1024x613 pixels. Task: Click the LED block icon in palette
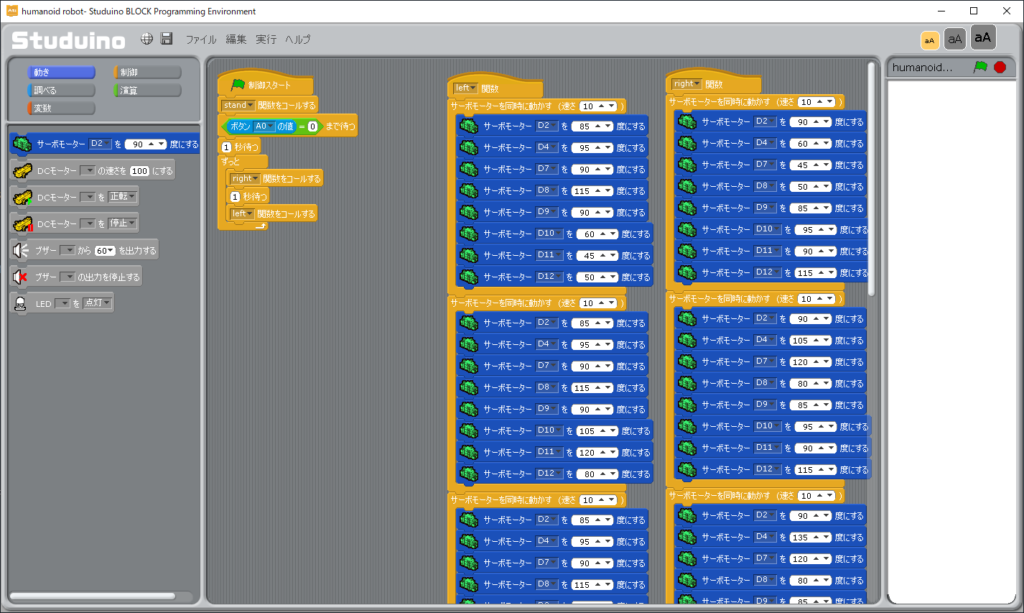coord(20,303)
